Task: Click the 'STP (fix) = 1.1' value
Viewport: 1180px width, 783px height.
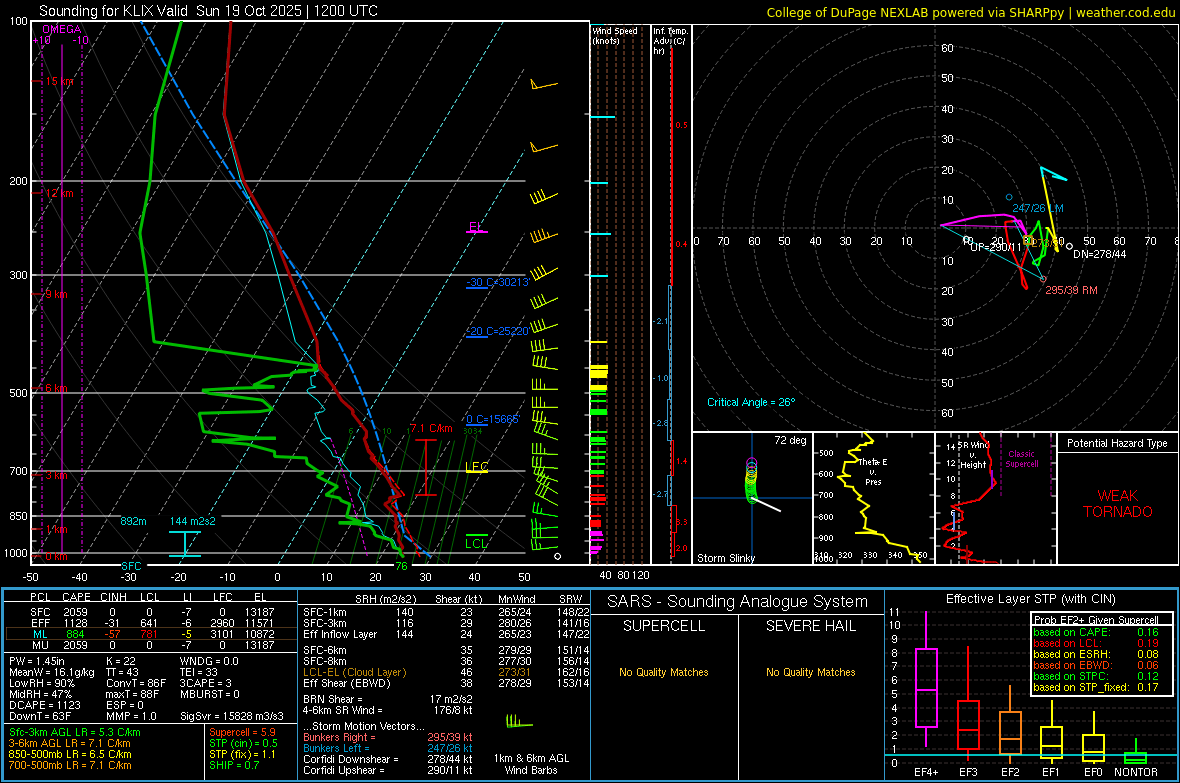Action: [x=242, y=754]
